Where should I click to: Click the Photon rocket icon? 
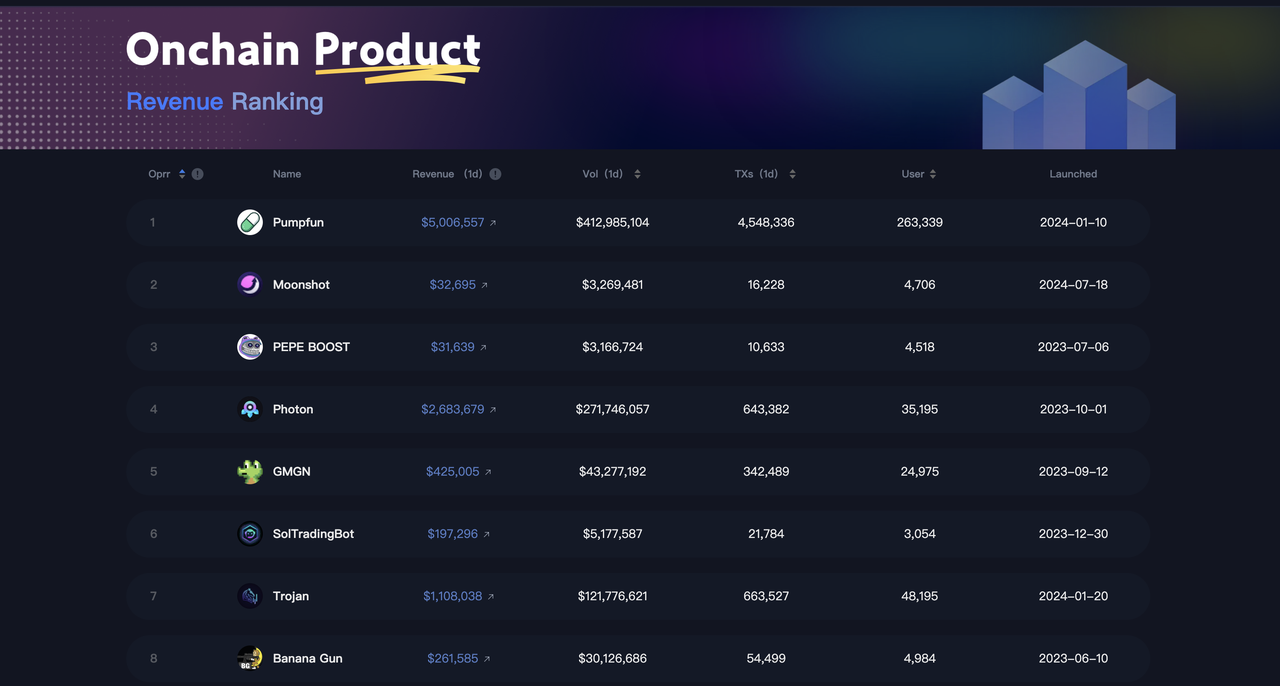[250, 409]
